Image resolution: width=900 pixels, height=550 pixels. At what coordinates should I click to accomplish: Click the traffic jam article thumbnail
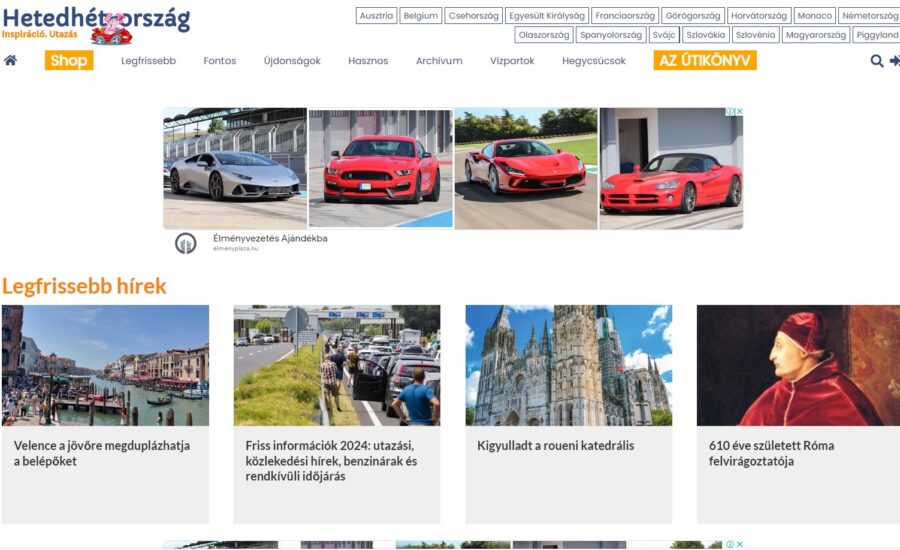(336, 365)
